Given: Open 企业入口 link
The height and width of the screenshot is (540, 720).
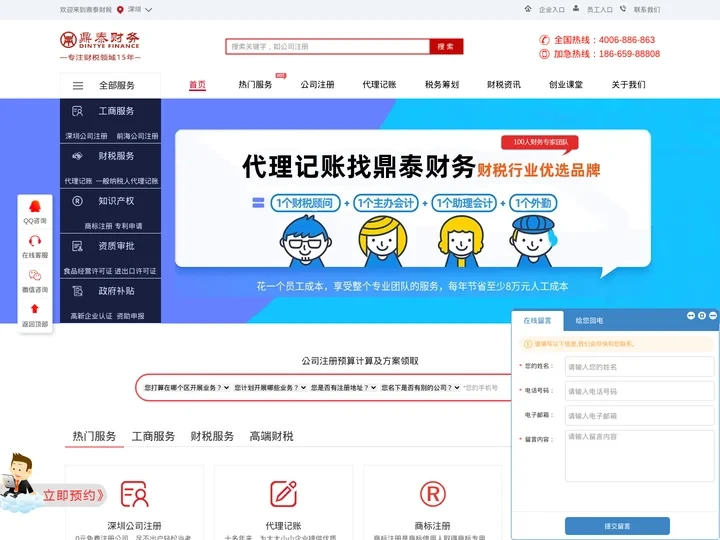Looking at the screenshot, I should 551,10.
